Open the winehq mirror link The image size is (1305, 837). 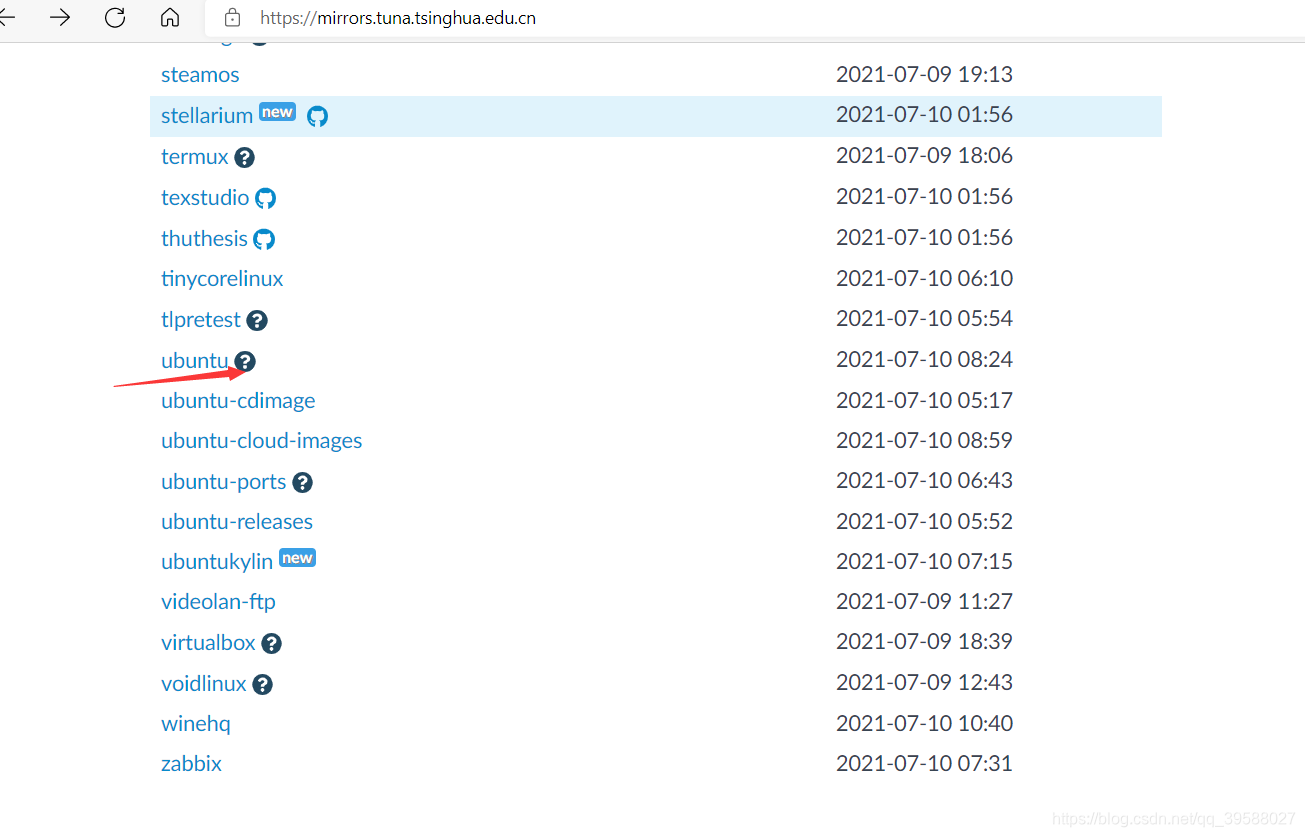196,724
